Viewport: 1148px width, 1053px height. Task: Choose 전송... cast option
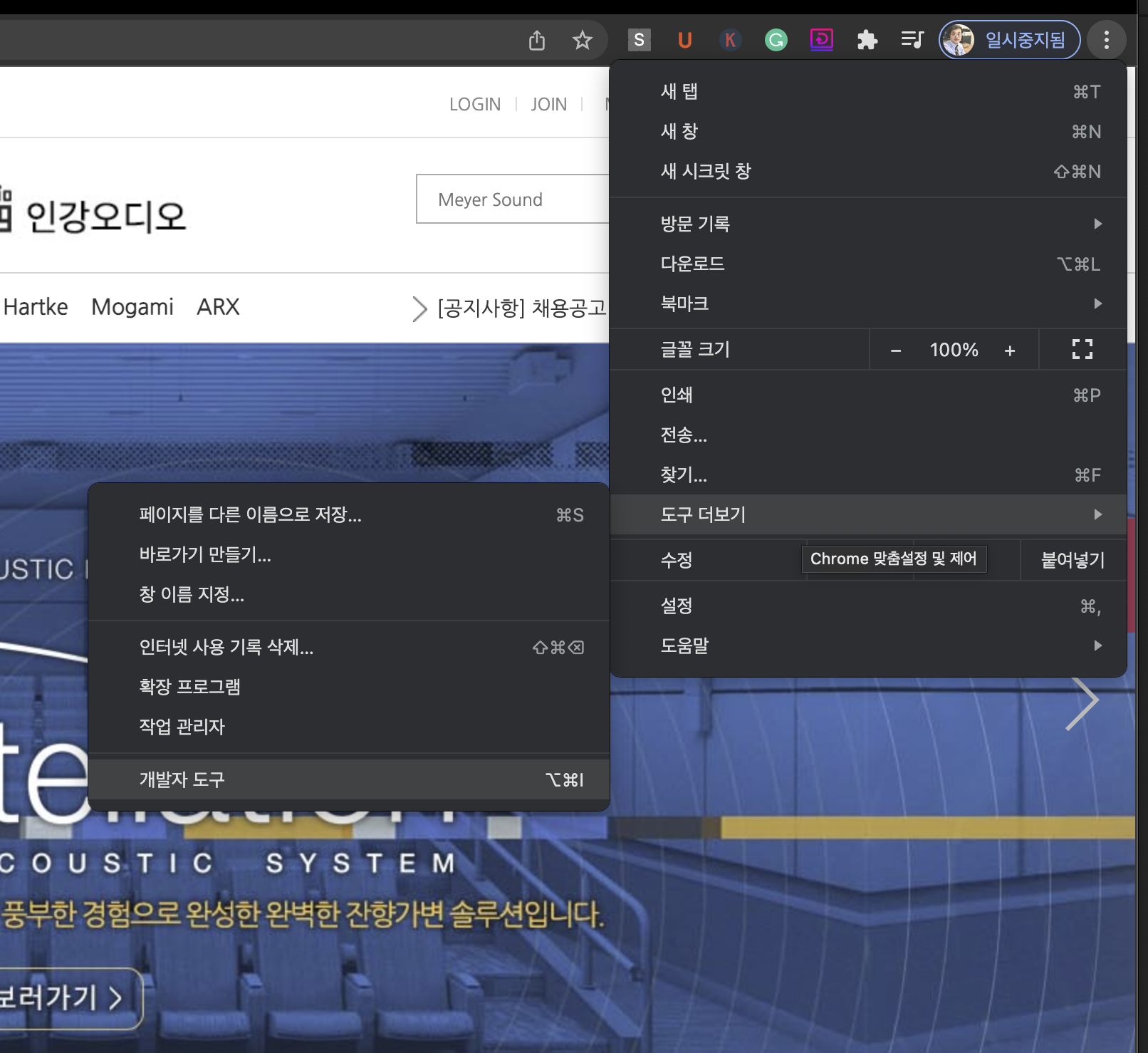coord(868,435)
